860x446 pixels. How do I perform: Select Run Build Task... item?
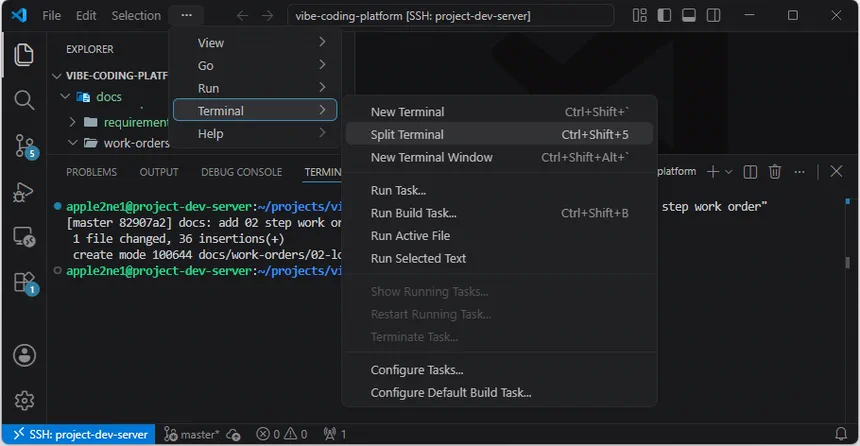pyautogui.click(x=499, y=213)
